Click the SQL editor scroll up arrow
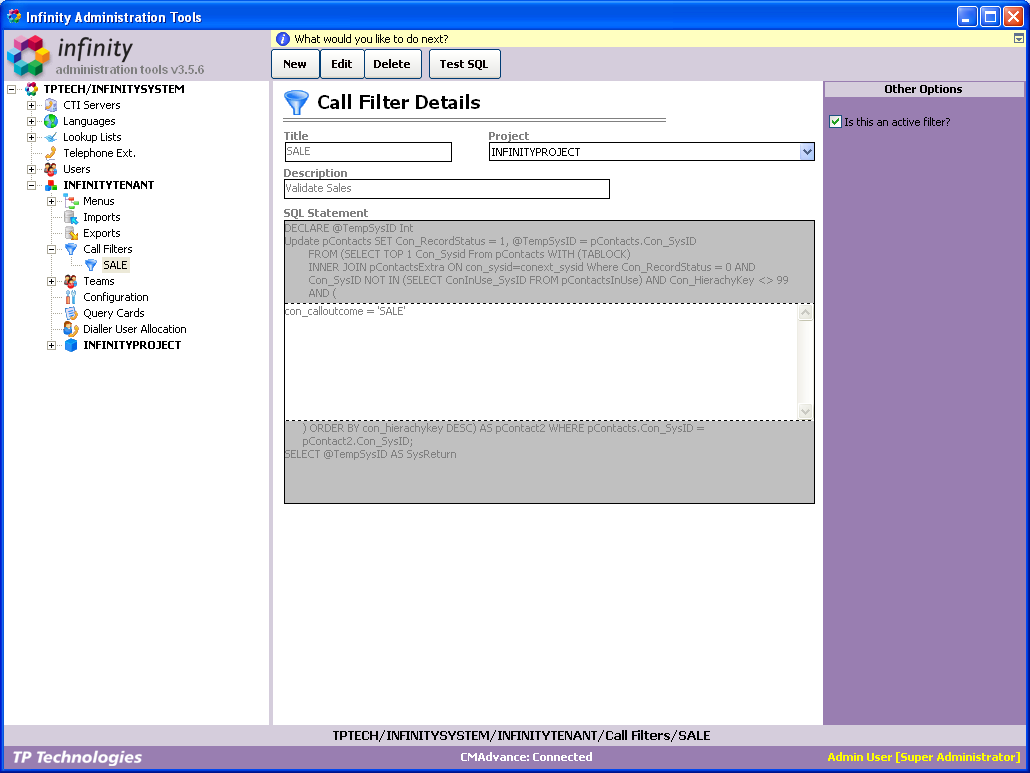This screenshot has height=773, width=1030. 805,313
